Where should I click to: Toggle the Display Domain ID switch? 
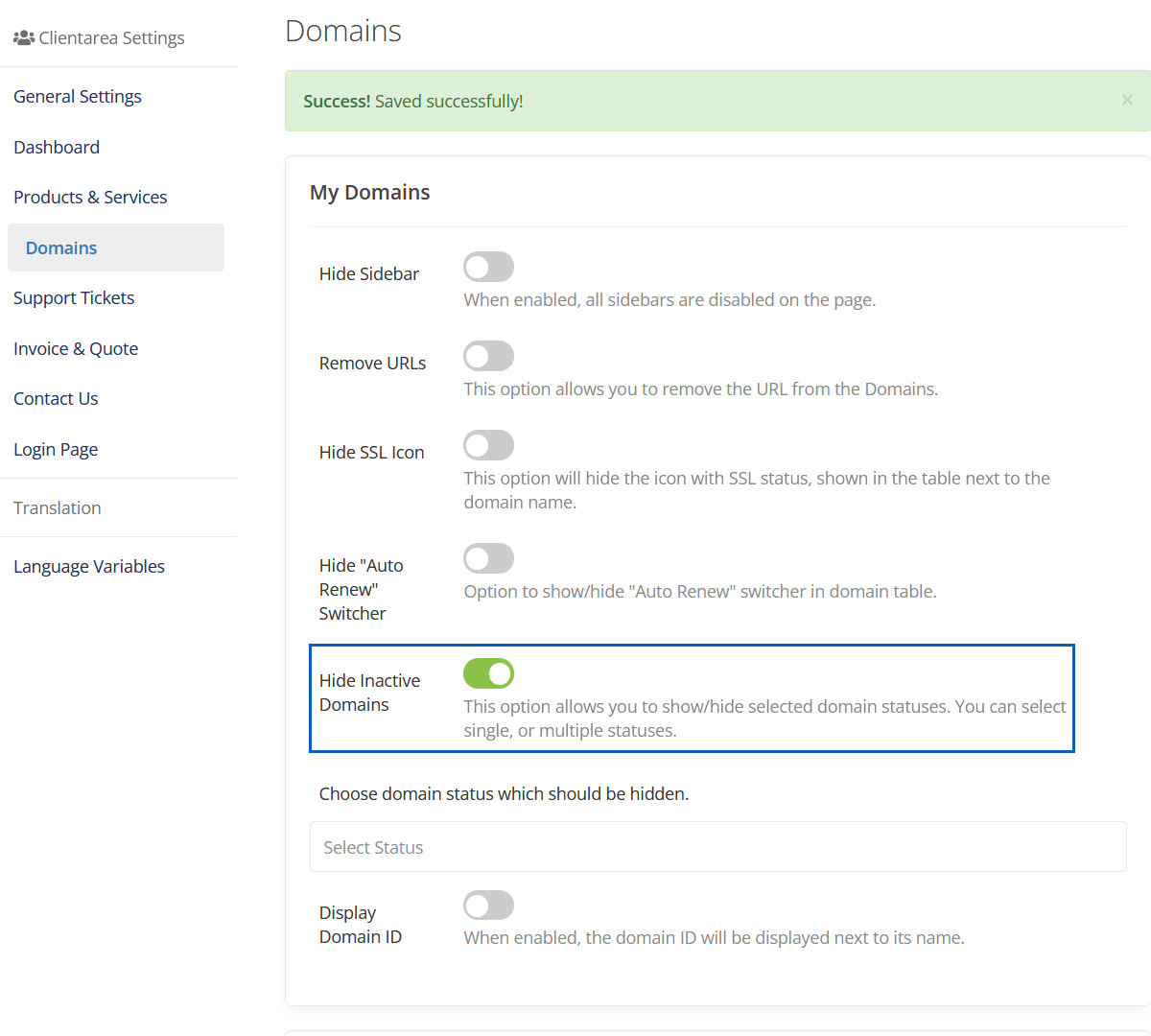(488, 905)
